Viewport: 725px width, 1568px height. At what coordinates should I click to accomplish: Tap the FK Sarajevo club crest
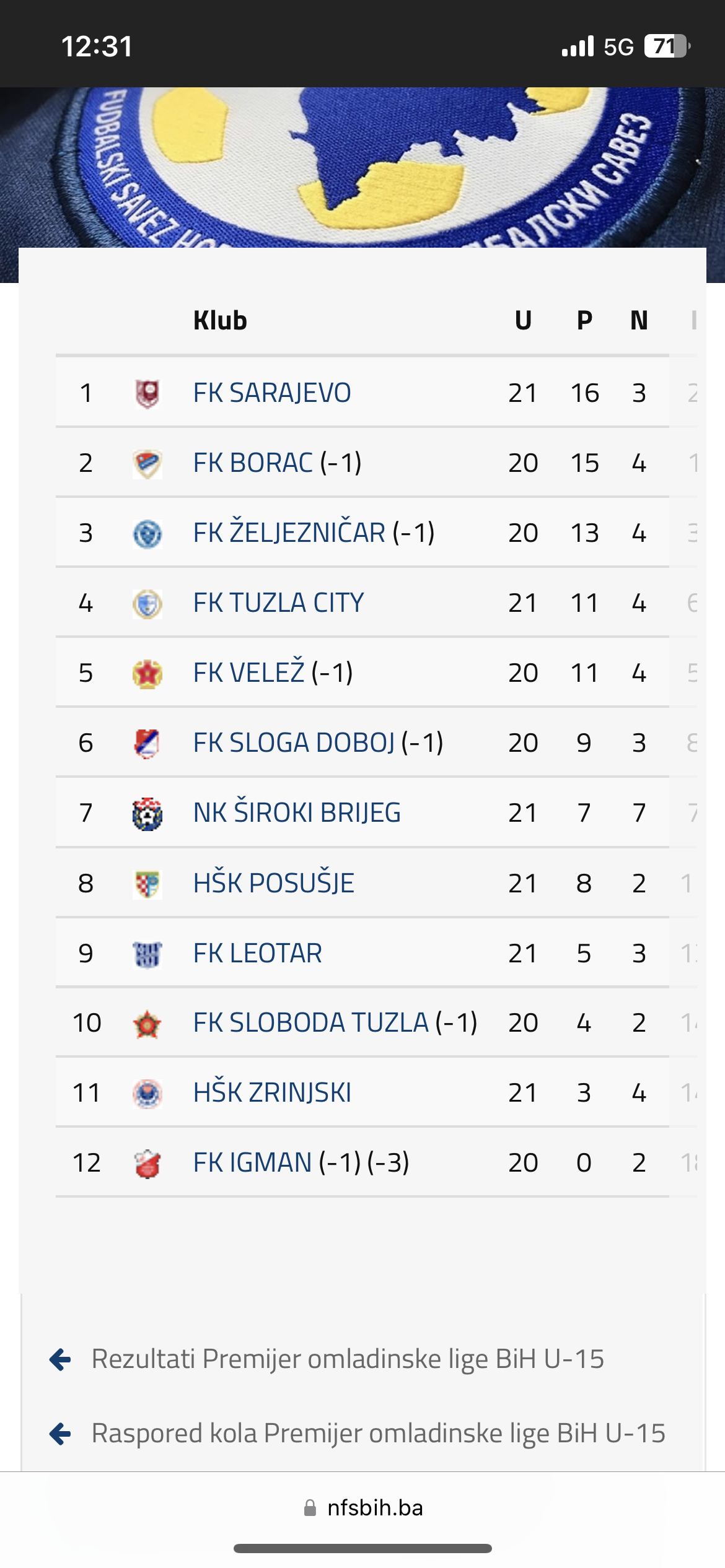point(147,393)
